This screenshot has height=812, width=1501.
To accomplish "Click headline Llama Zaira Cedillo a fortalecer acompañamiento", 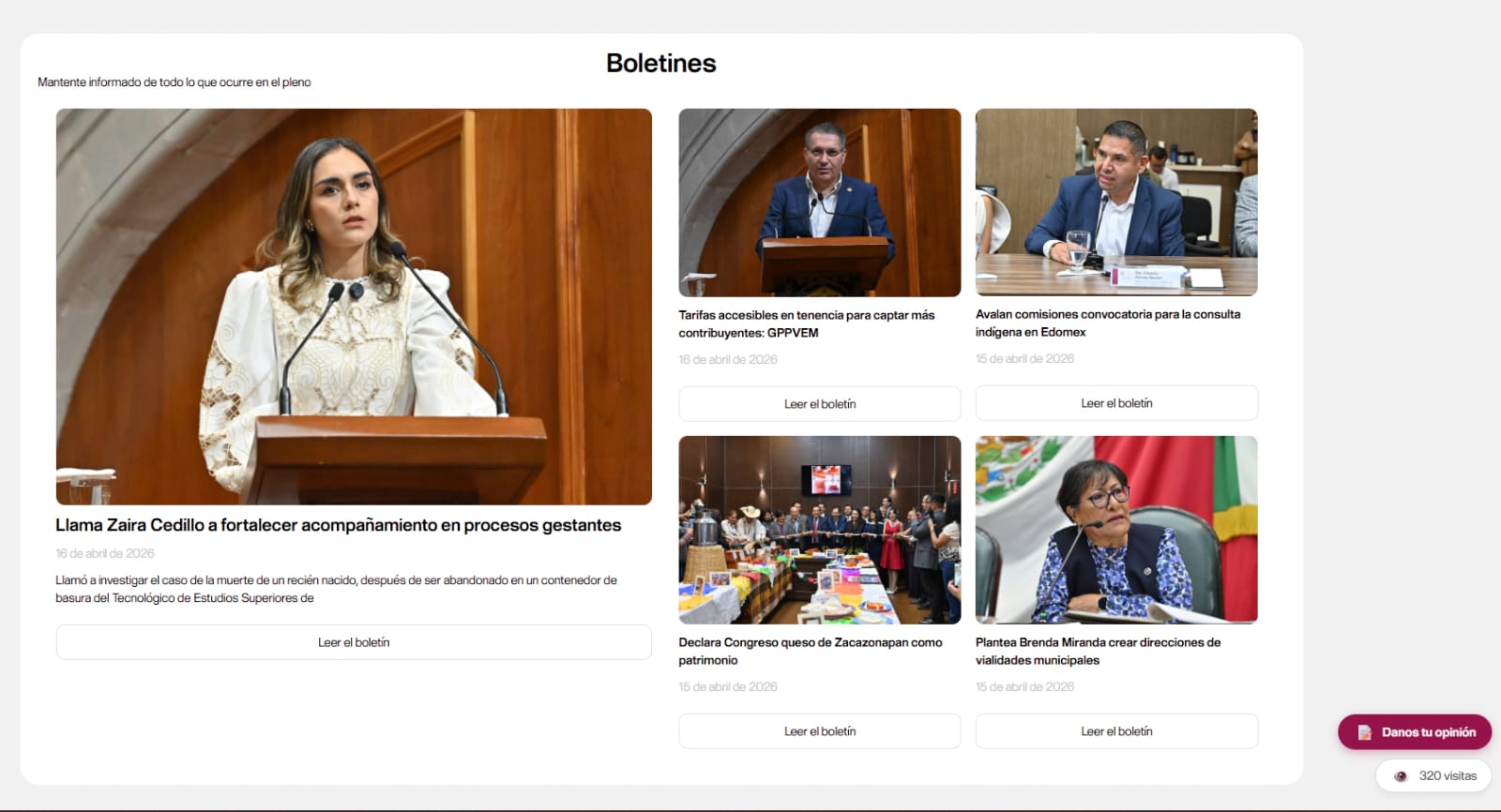I will tap(338, 525).
